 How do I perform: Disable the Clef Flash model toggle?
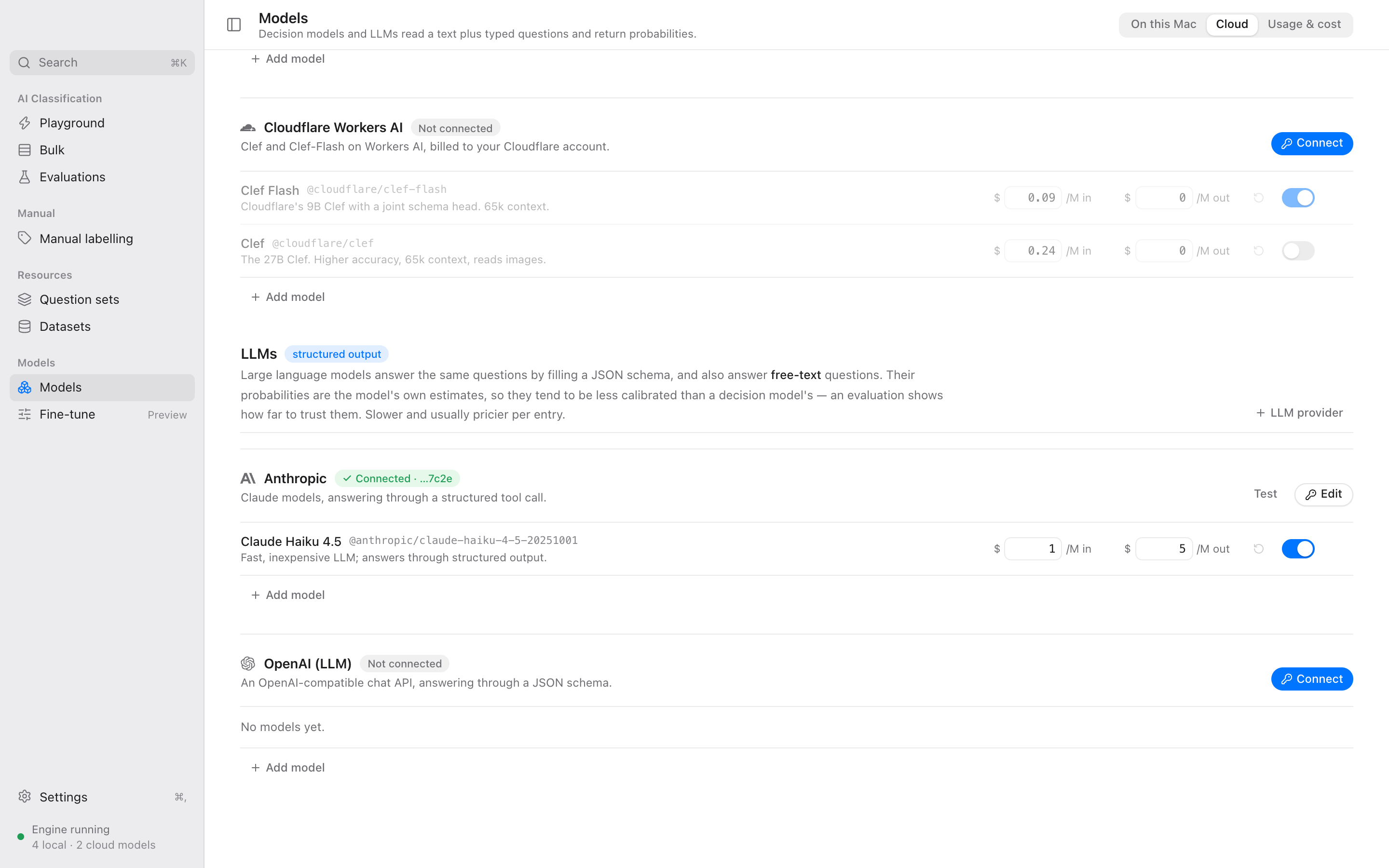1298,198
